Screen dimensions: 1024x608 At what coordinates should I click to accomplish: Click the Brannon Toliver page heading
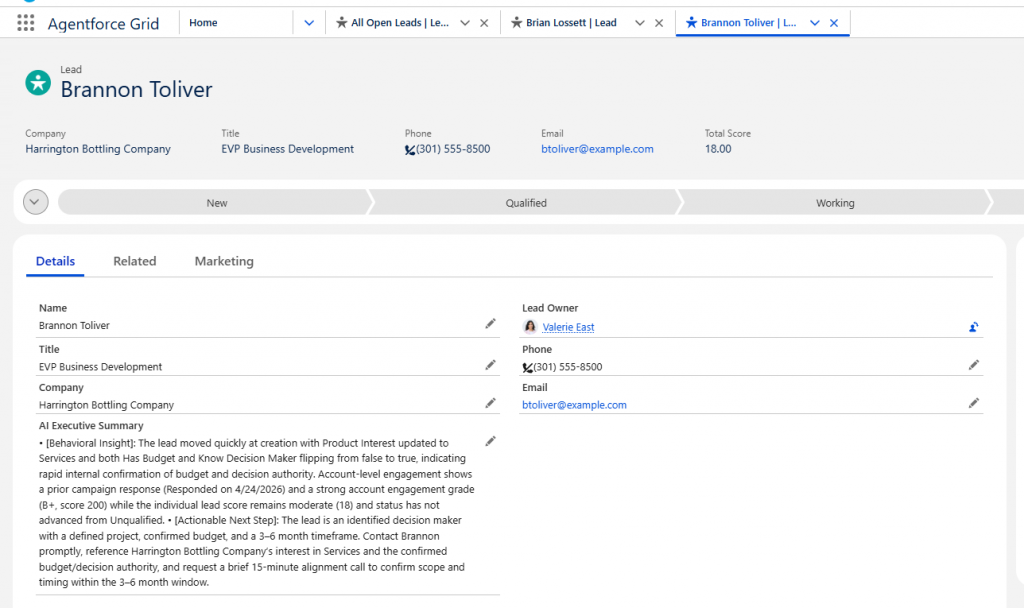coord(136,89)
